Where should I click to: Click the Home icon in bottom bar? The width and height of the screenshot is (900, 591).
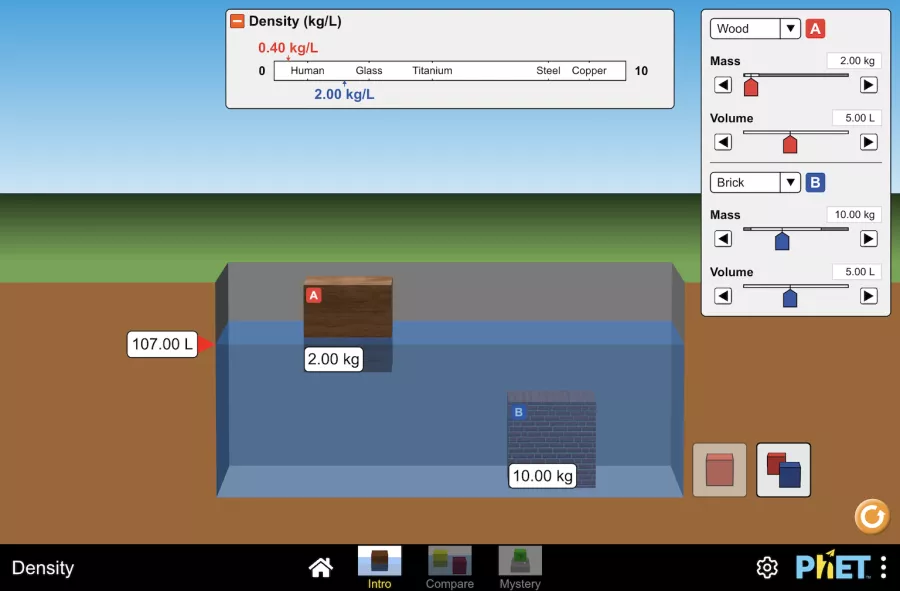(321, 567)
